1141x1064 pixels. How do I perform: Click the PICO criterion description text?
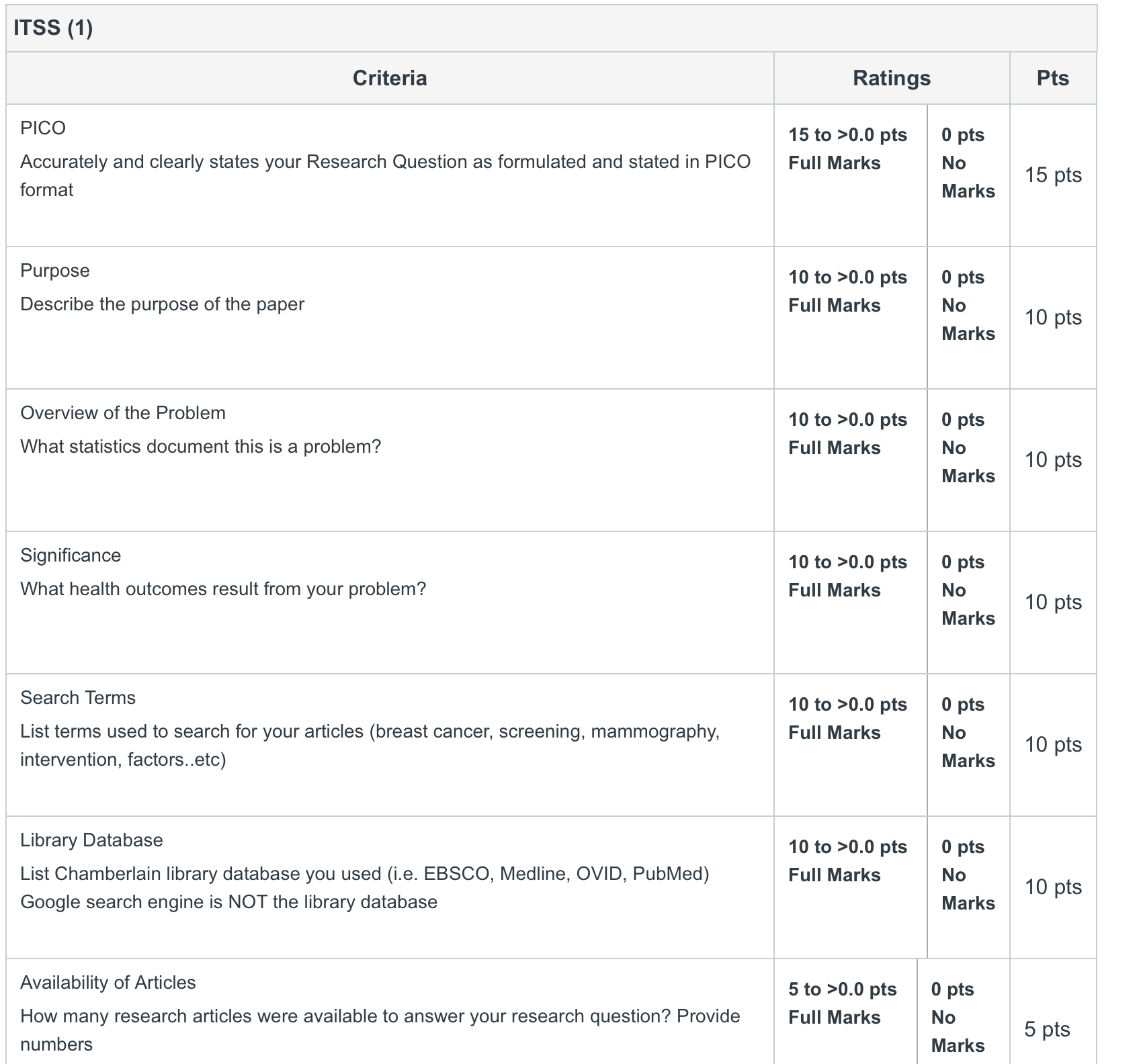click(x=385, y=176)
